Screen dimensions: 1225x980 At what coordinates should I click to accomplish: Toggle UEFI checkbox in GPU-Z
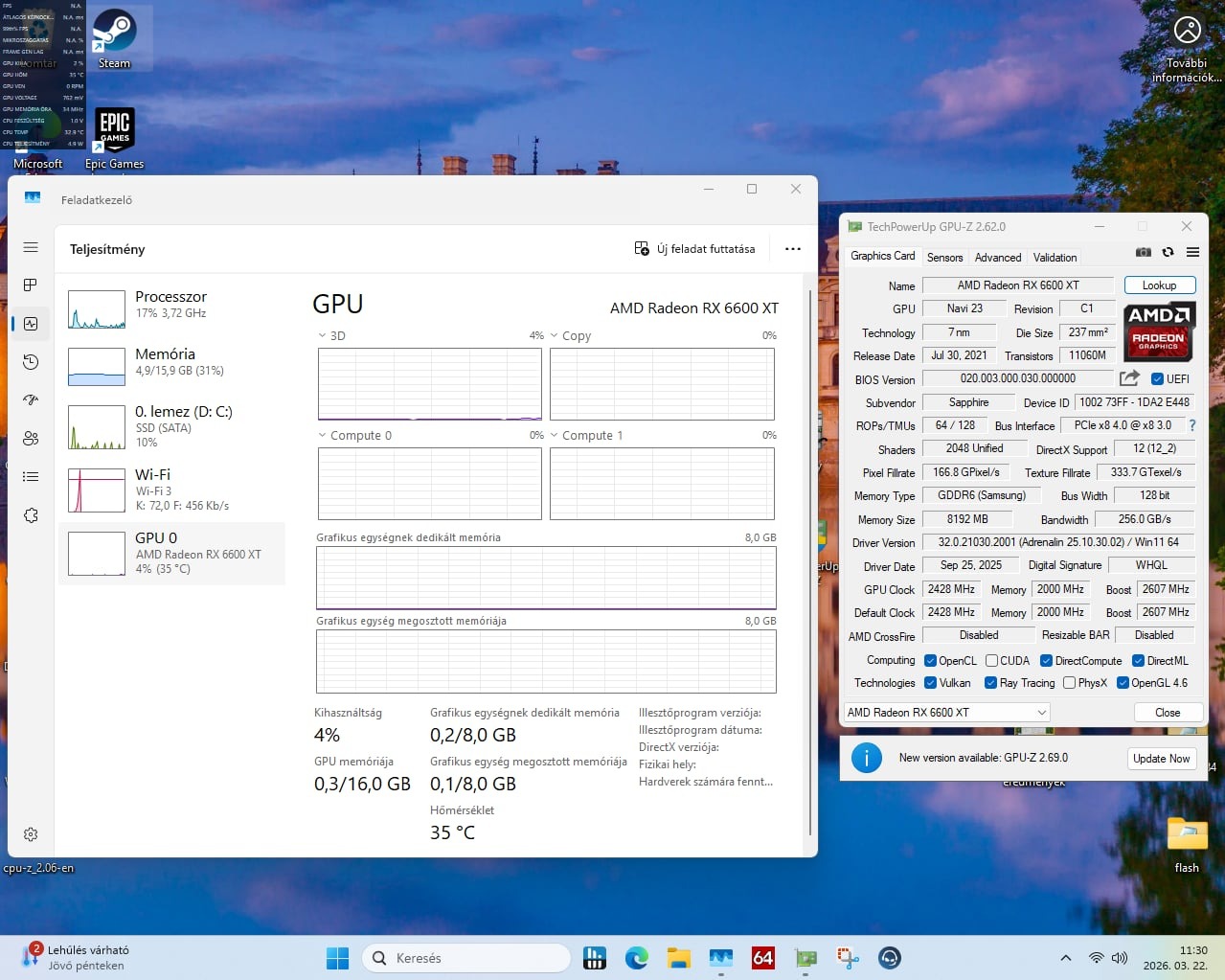tap(1157, 378)
